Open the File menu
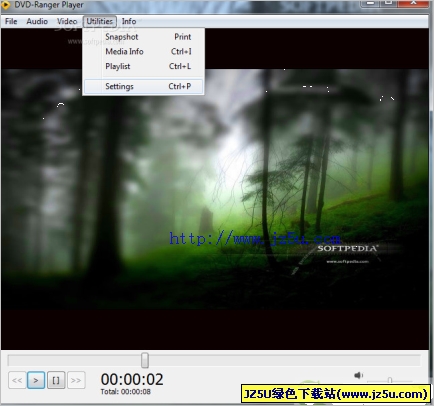 11,21
